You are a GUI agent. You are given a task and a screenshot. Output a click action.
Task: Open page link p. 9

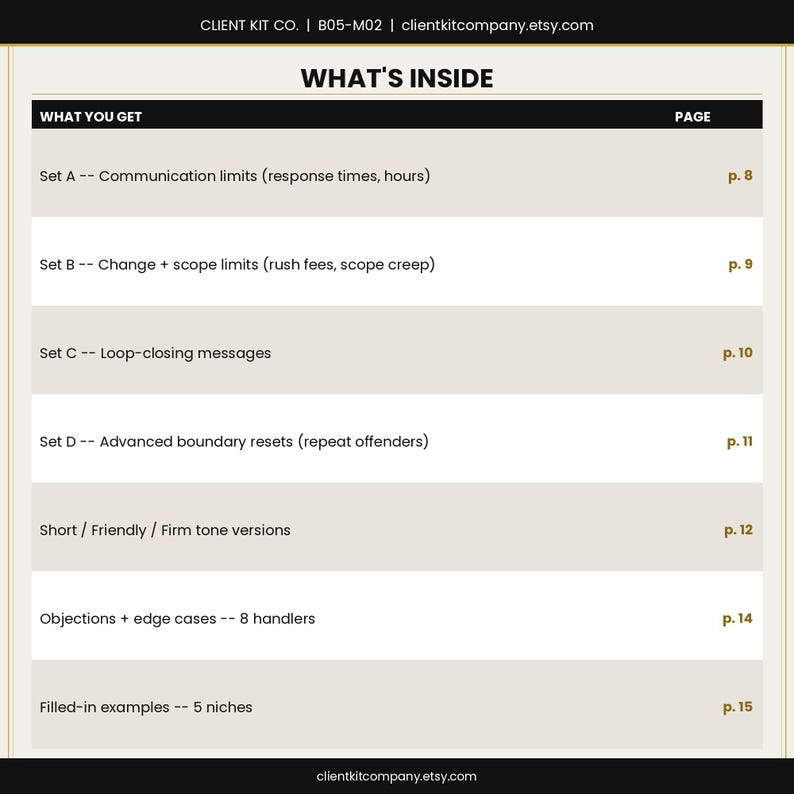tap(740, 265)
